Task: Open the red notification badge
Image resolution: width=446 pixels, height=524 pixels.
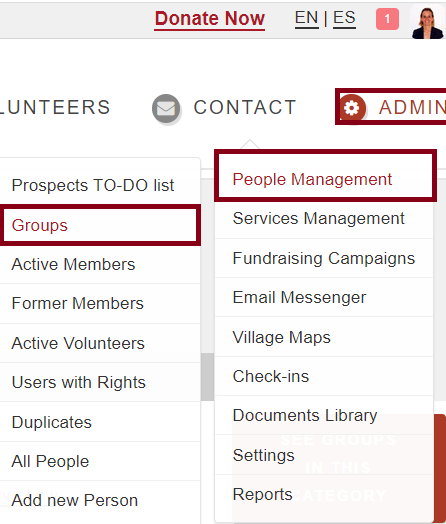Action: pyautogui.click(x=387, y=19)
